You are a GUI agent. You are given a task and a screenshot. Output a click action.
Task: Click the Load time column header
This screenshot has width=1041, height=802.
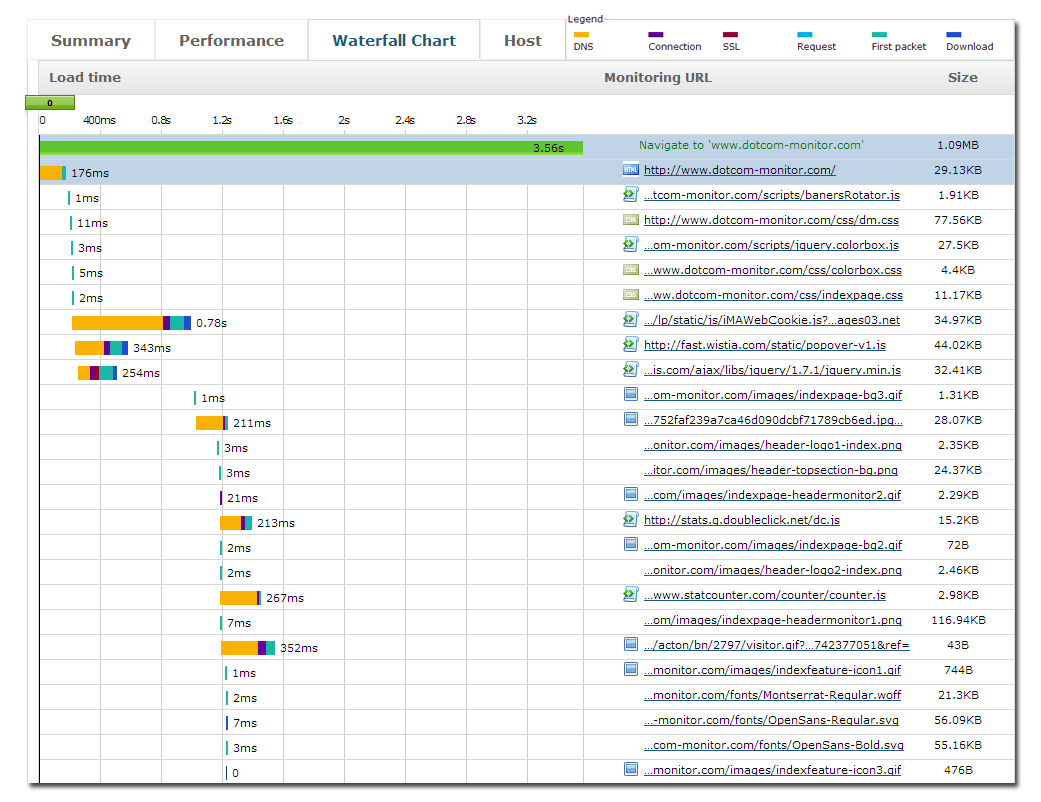pos(85,77)
